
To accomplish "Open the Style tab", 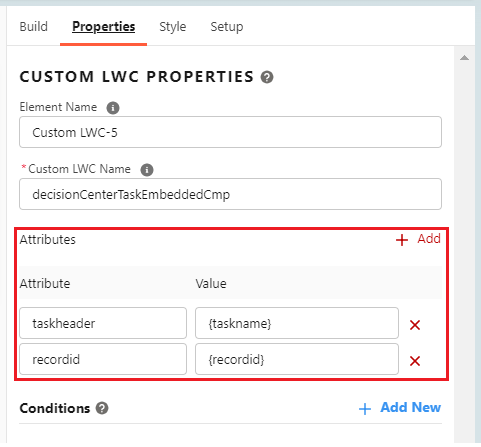I will coord(173,27).
